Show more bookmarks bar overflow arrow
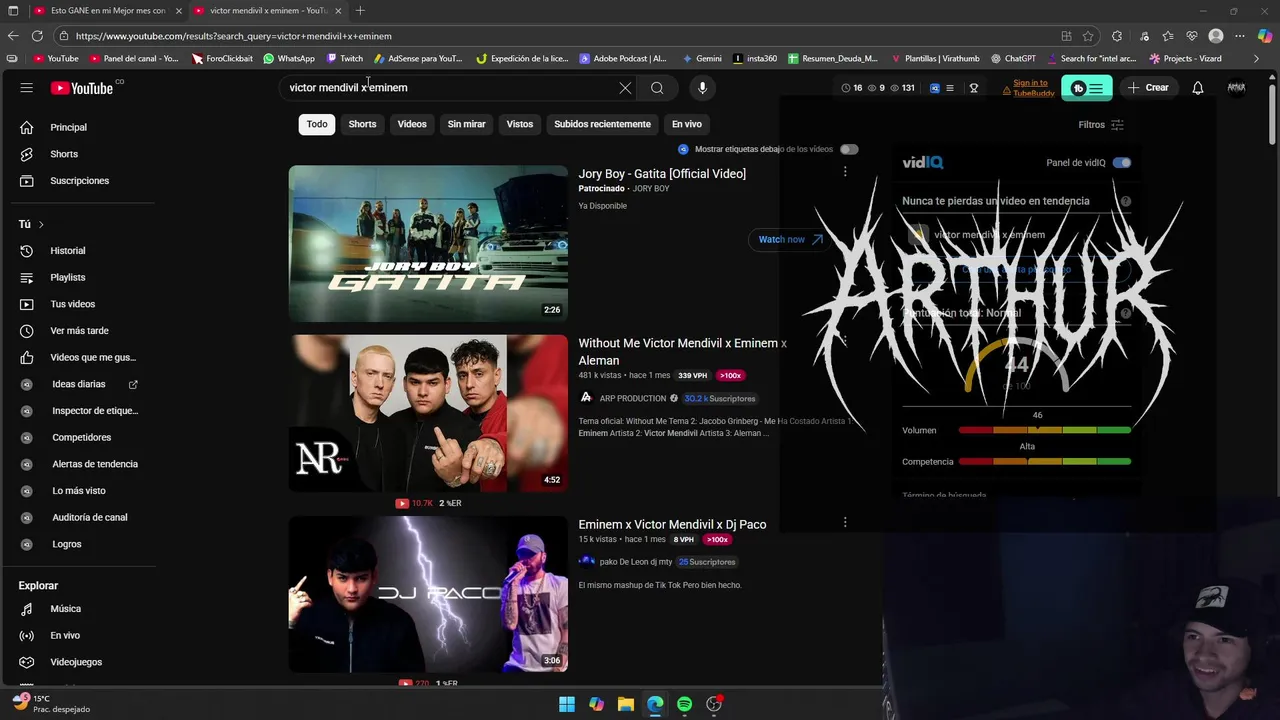 1257,59
